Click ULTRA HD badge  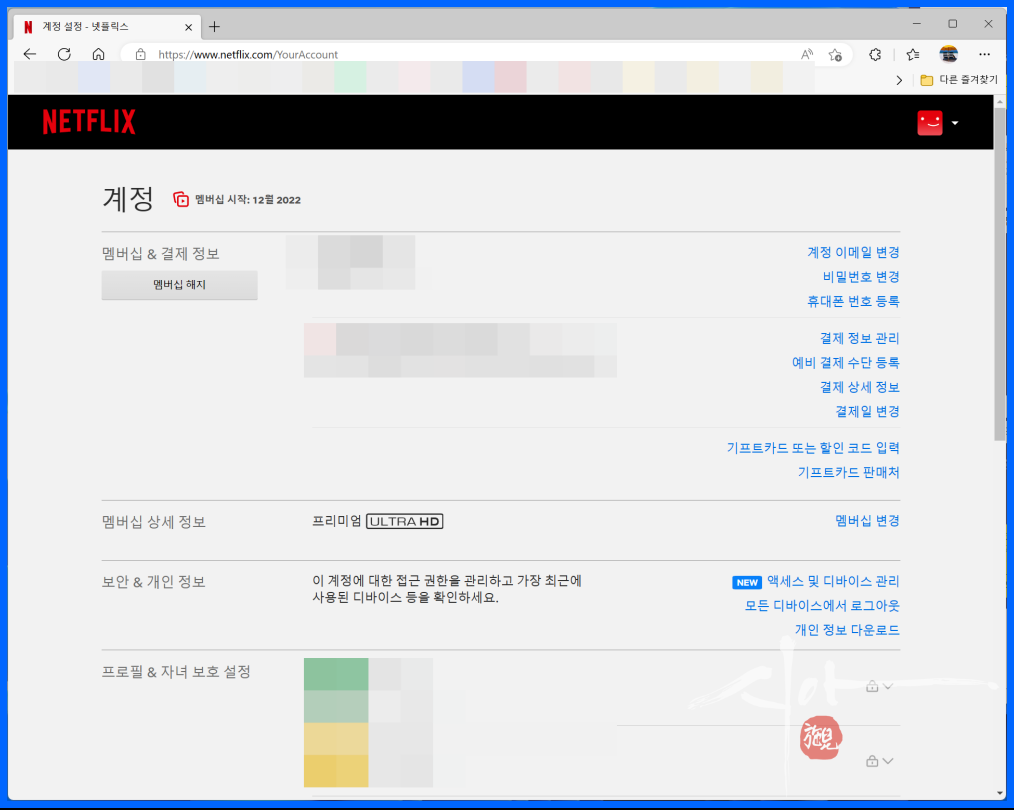pyautogui.click(x=405, y=522)
